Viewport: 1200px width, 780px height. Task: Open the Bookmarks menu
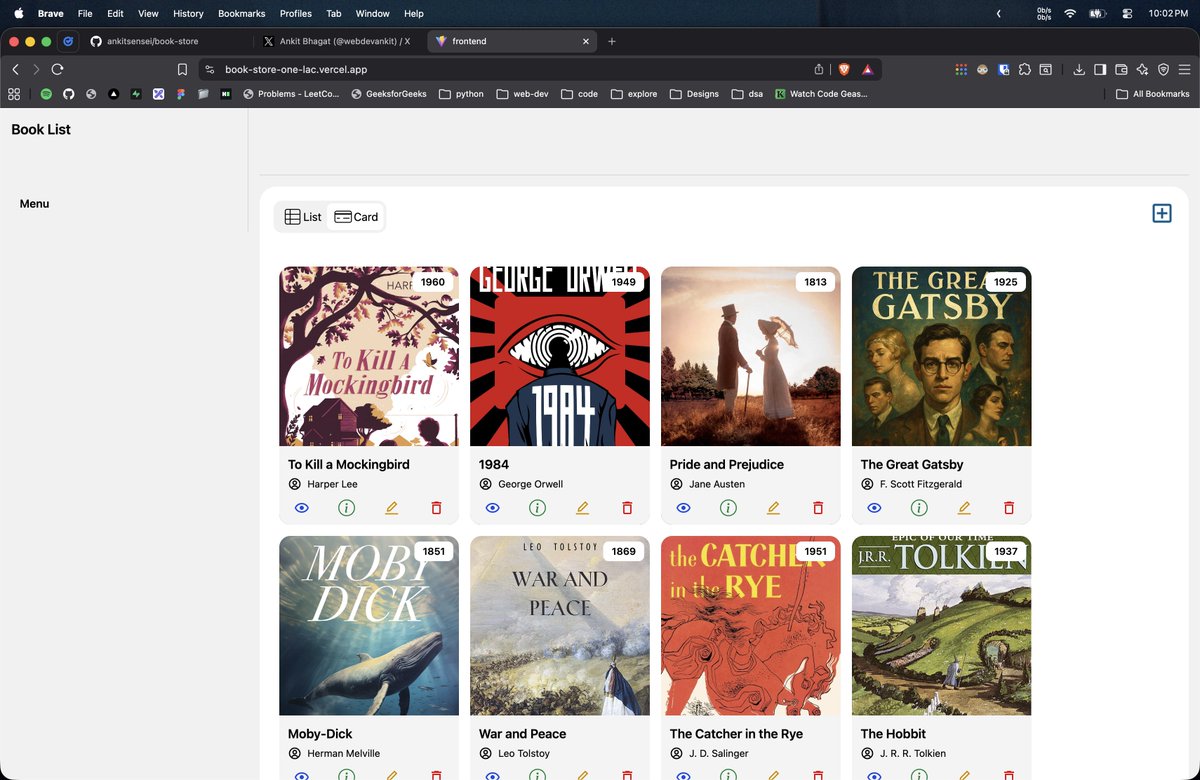coord(241,14)
